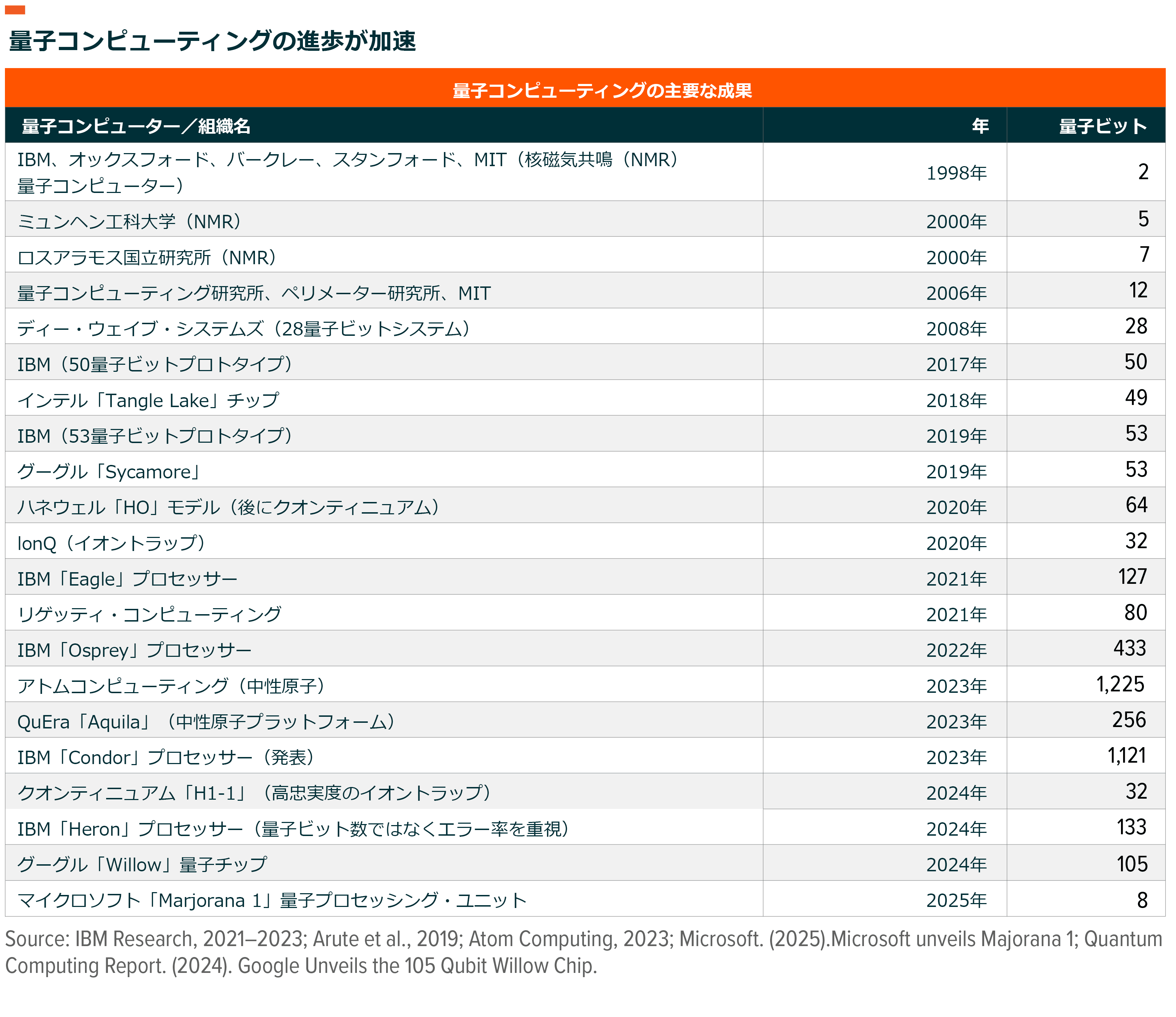Viewport: 1176px width, 1017px height.
Task: Click qubit value 1,225
Action: point(1121,684)
